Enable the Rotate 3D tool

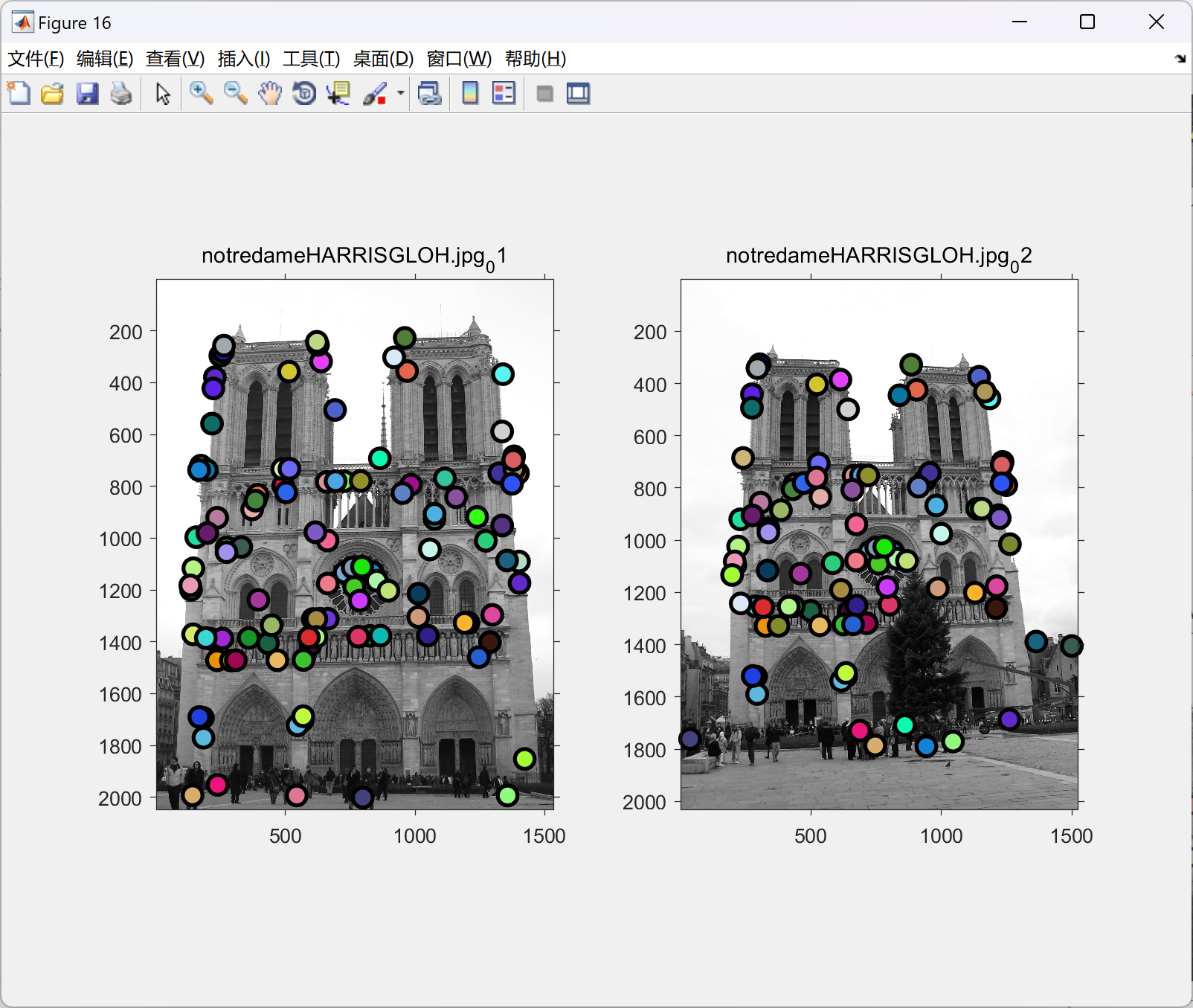[304, 94]
